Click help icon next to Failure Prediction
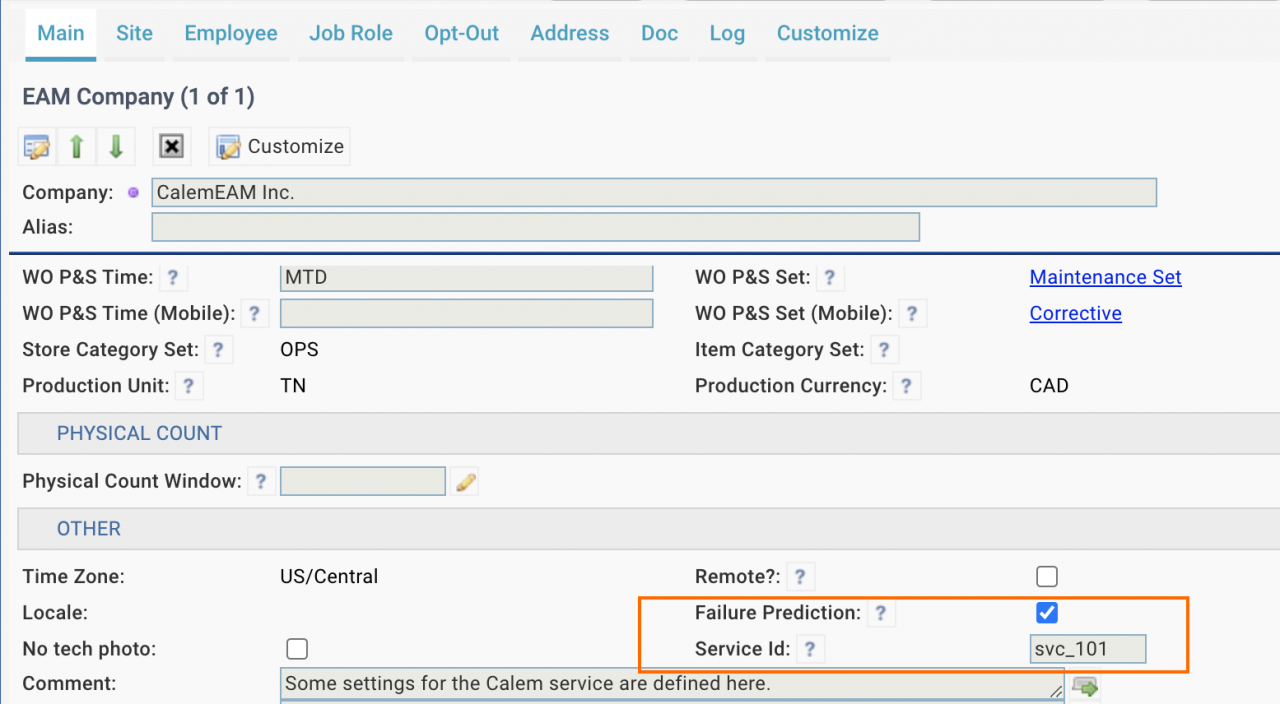The image size is (1280, 704). tap(880, 613)
